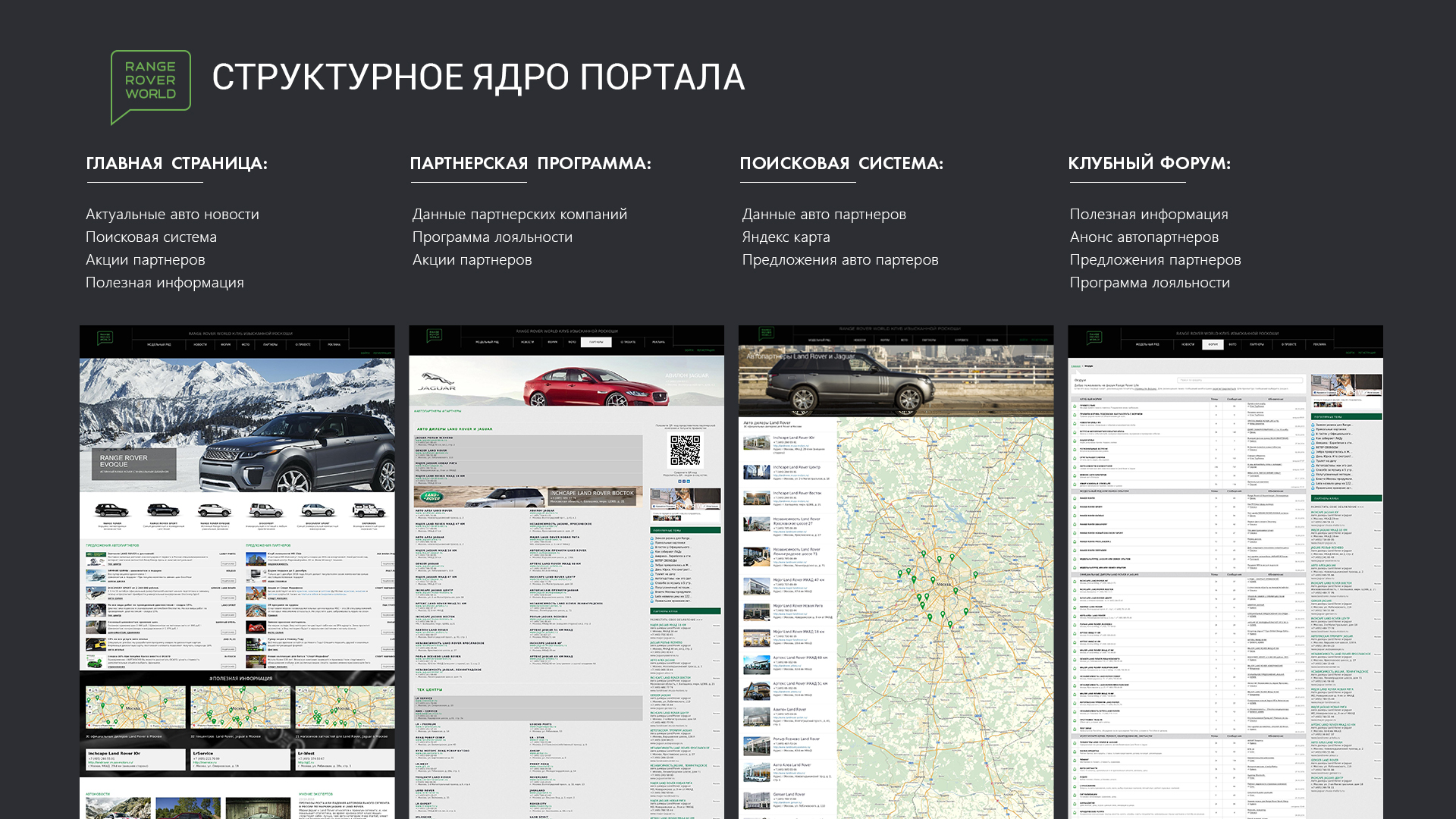Click Модельный ряд in the main page mockup nav

[159, 344]
